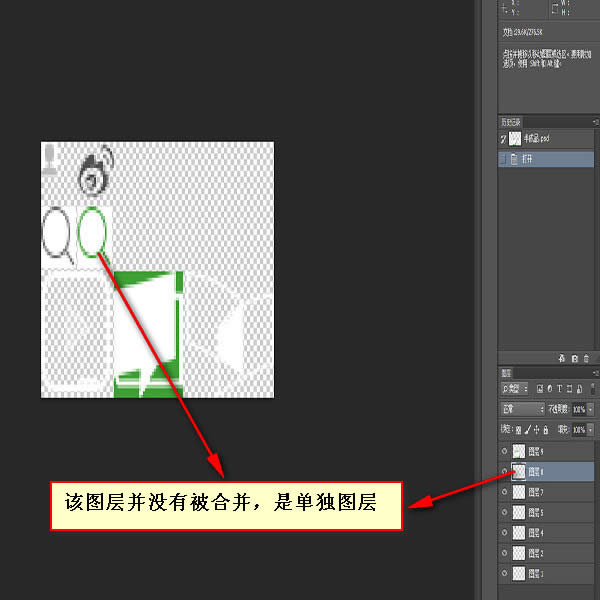Open the layer filter type dropdown
The height and width of the screenshot is (600, 600).
(x=514, y=389)
